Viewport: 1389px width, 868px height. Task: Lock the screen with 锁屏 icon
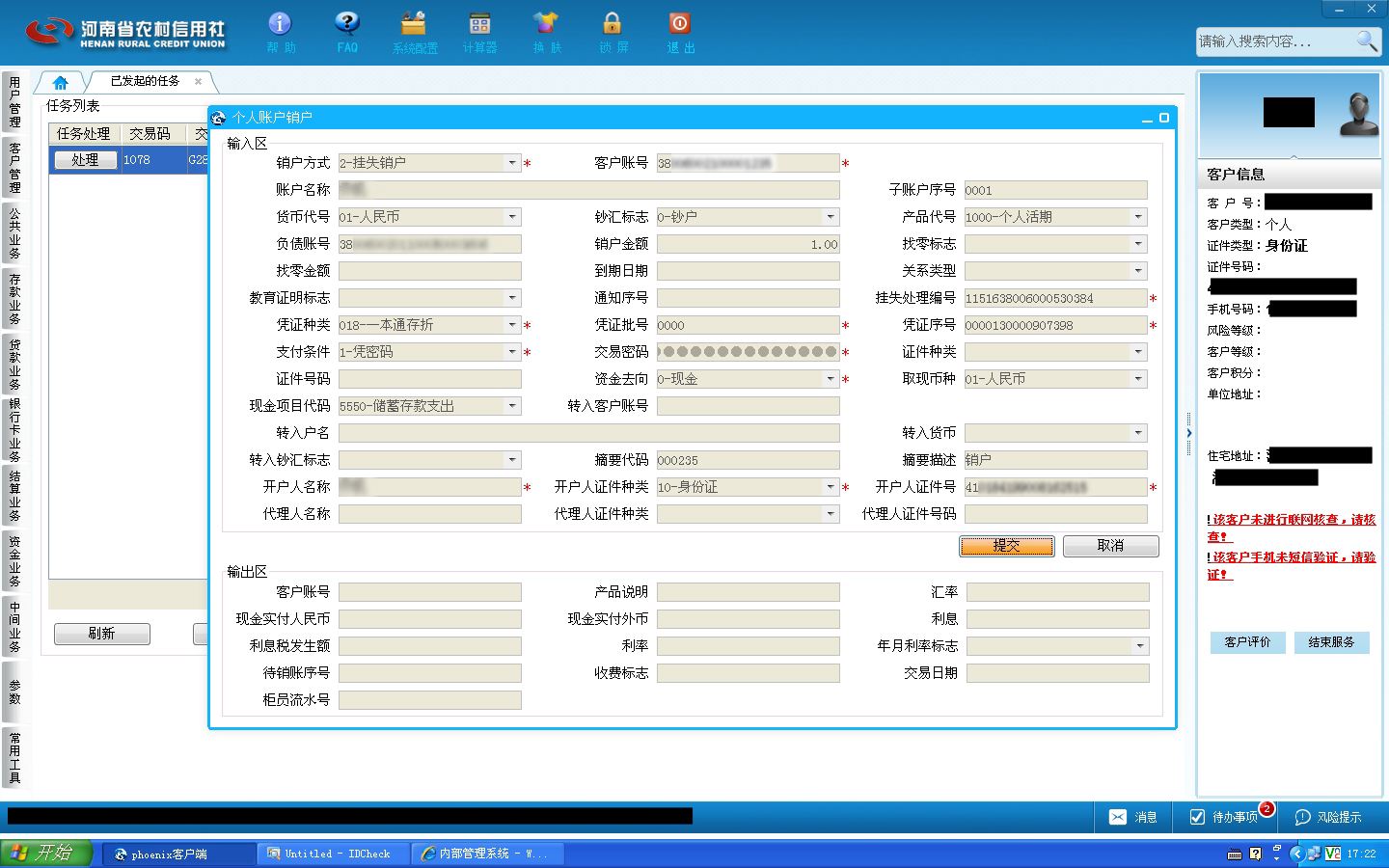613,32
